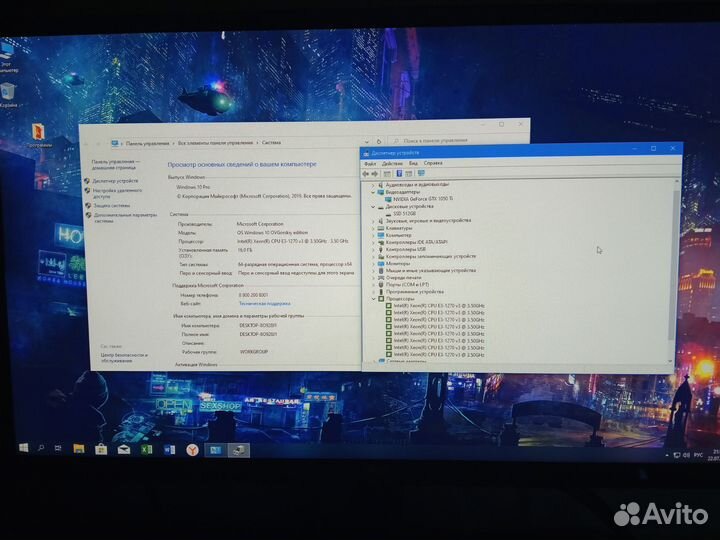Switch to the System window taskbar button
The image size is (720, 540).
coord(215,450)
